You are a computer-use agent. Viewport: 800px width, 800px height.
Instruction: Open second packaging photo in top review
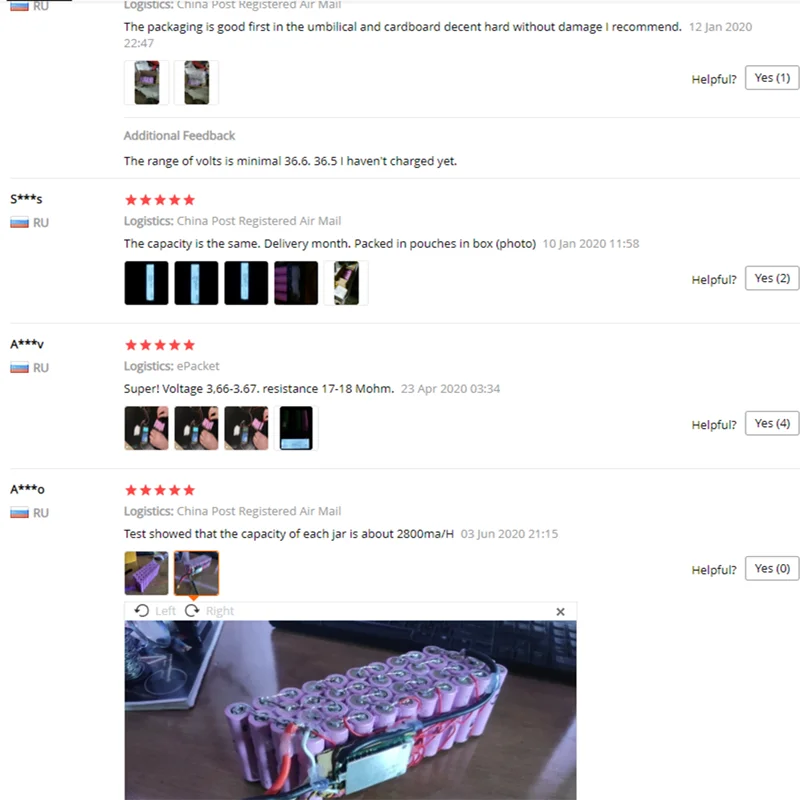coord(196,83)
